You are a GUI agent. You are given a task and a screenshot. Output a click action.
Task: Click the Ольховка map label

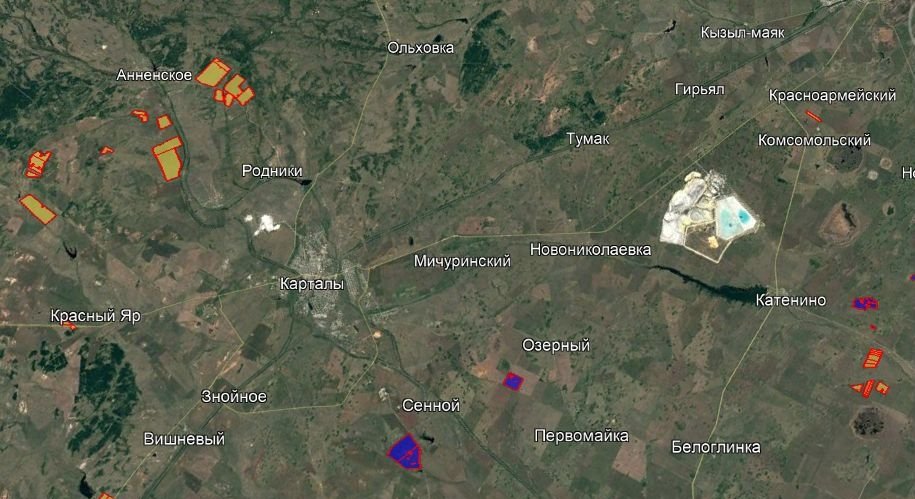pos(421,48)
